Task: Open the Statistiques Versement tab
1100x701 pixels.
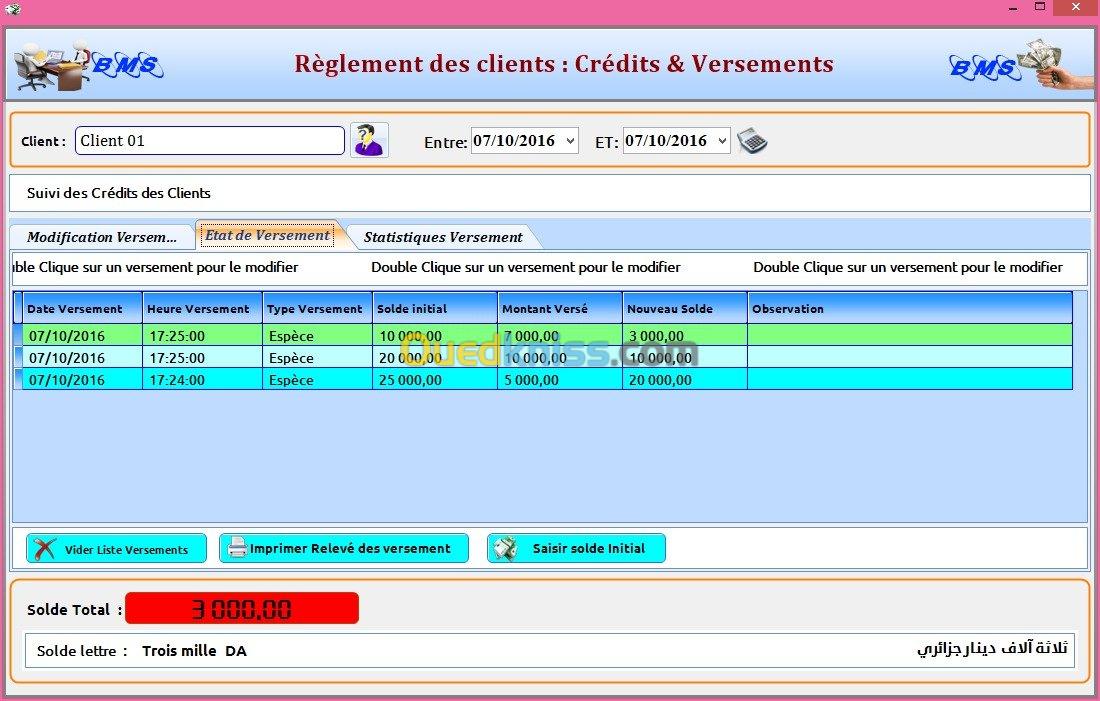Action: (x=442, y=237)
